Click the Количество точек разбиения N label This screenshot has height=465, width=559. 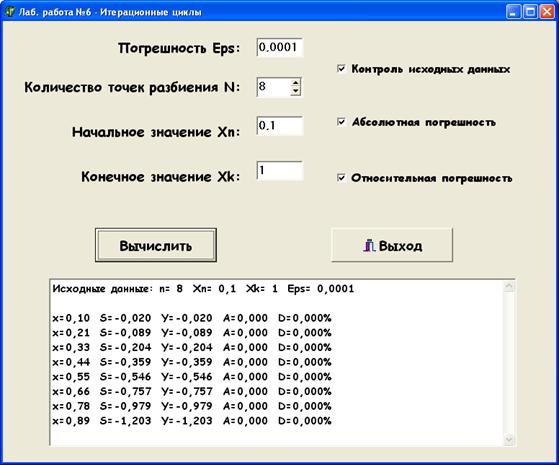pos(132,87)
